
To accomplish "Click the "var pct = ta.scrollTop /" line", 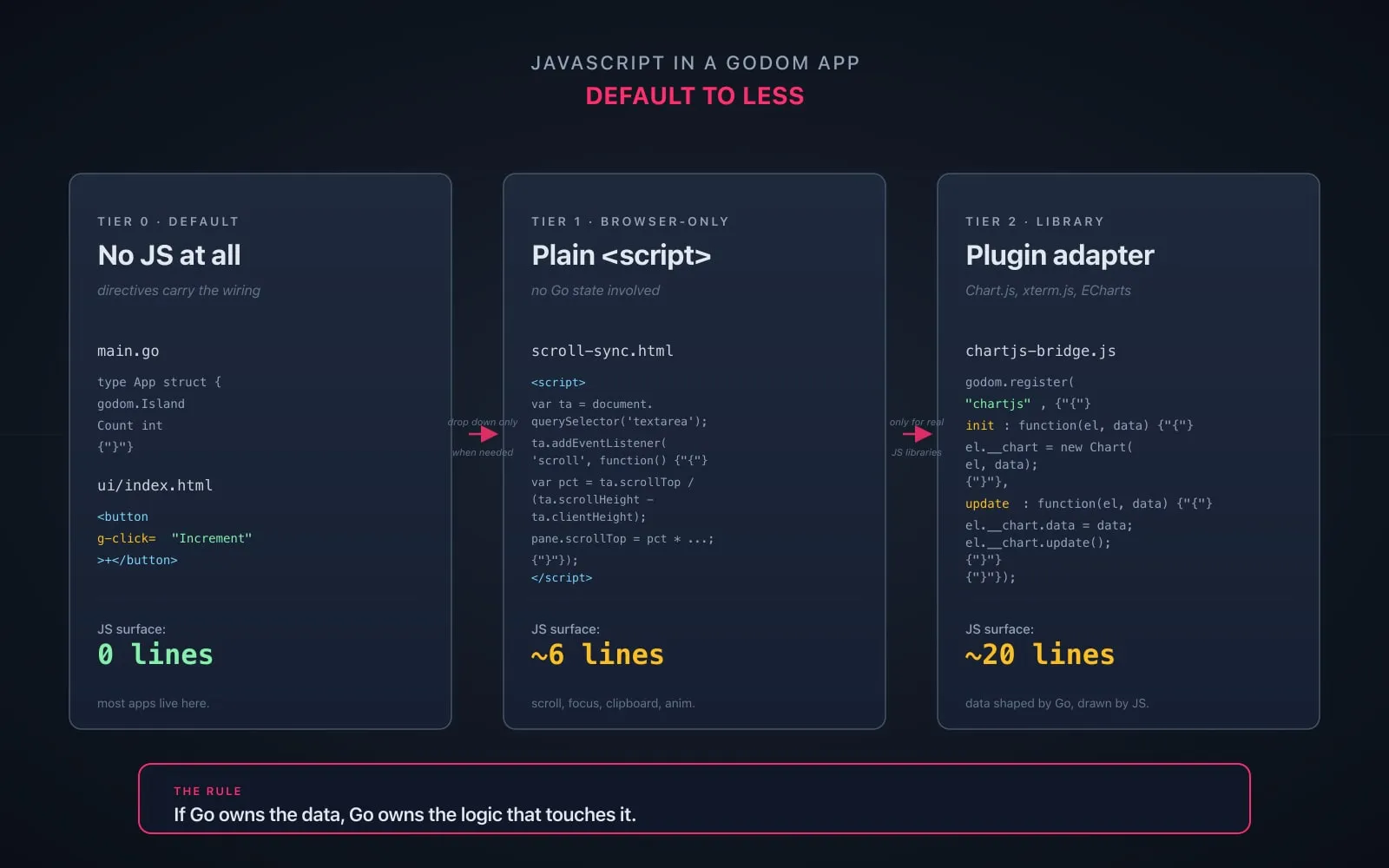I will pos(613,482).
